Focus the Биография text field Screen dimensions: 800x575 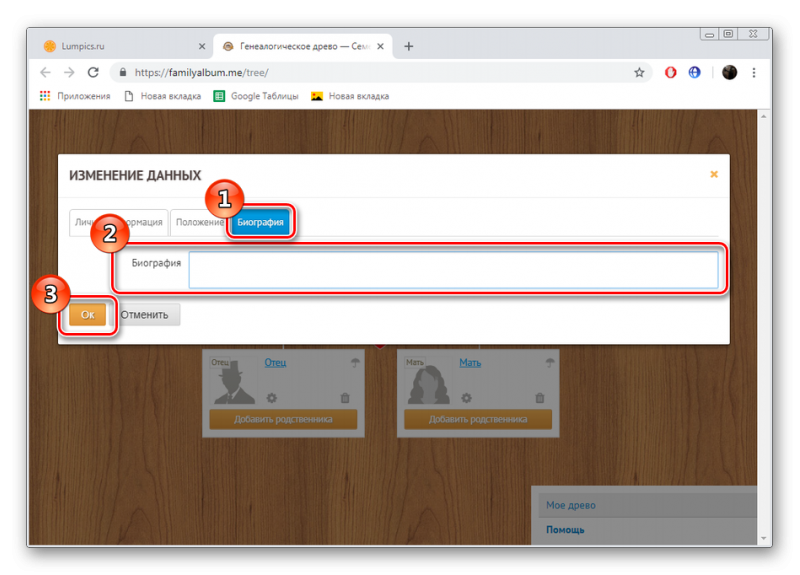coord(453,270)
